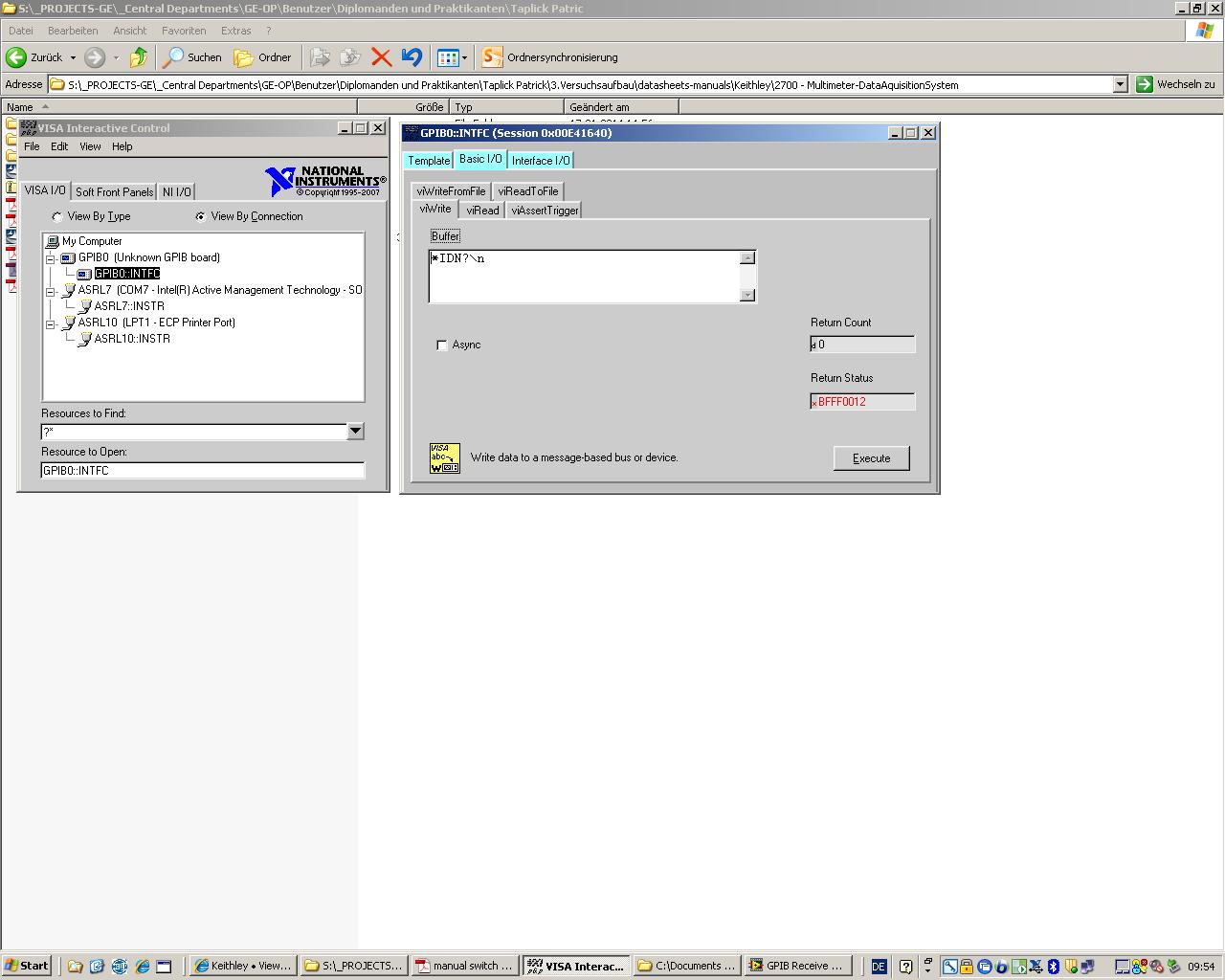
Task: Open the Edit menu in VISA Interactive Control
Action: (x=59, y=146)
